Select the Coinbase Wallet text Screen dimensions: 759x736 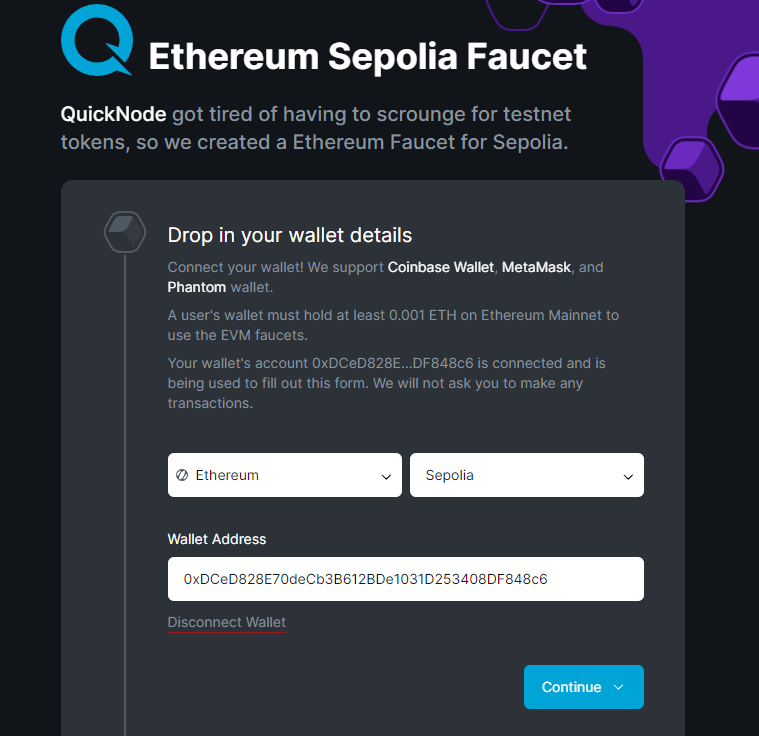(441, 267)
